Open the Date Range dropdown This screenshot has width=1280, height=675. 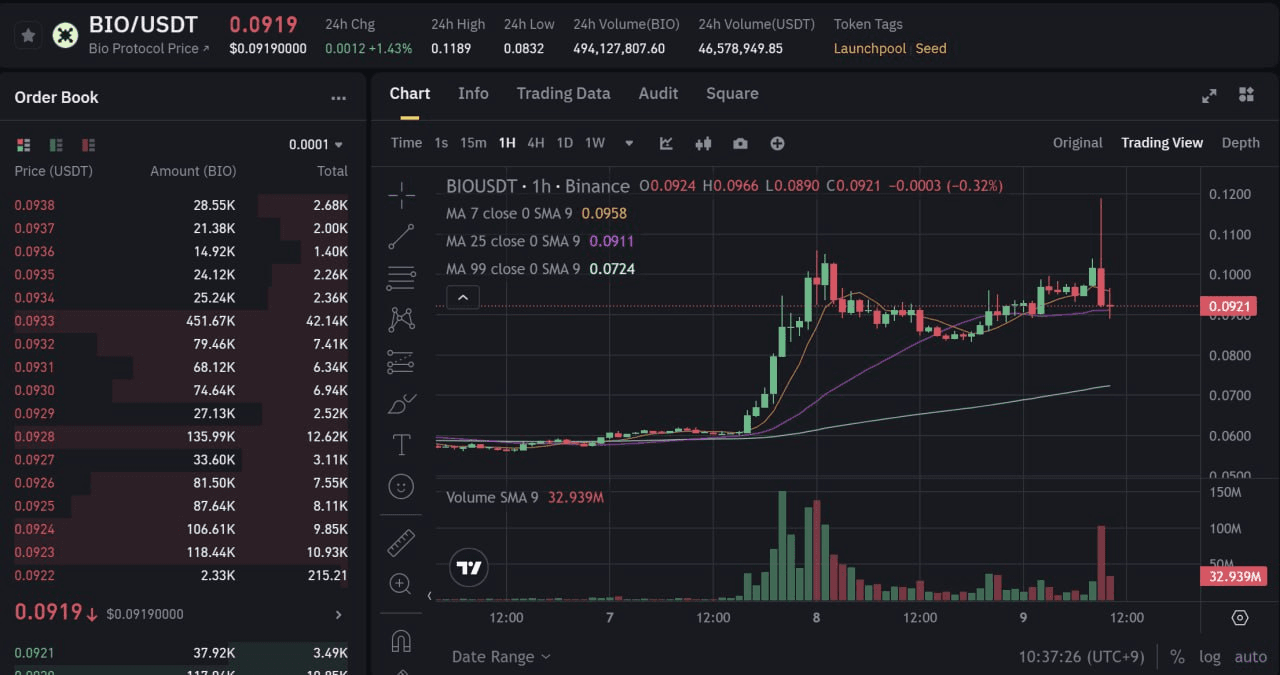tap(501, 657)
